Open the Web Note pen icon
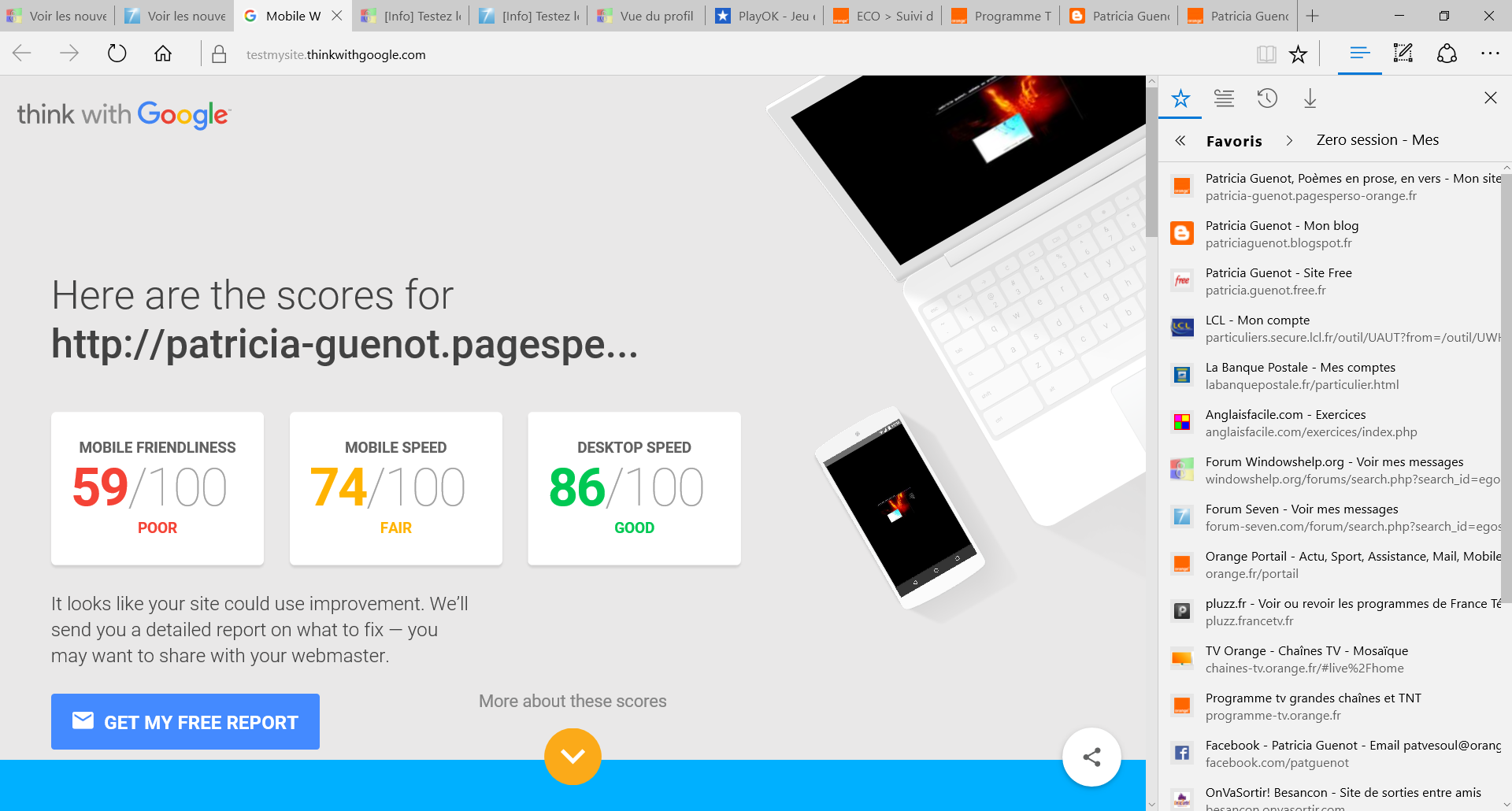Screen dimensions: 1512x811 click(1403, 54)
